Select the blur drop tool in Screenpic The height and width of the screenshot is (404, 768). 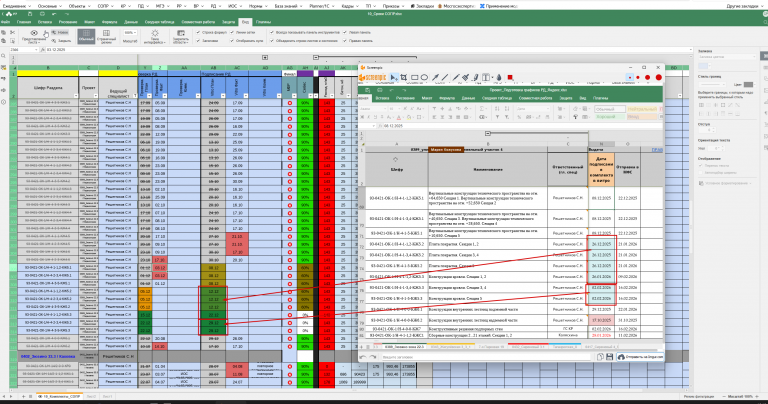pyautogui.click(x=498, y=77)
